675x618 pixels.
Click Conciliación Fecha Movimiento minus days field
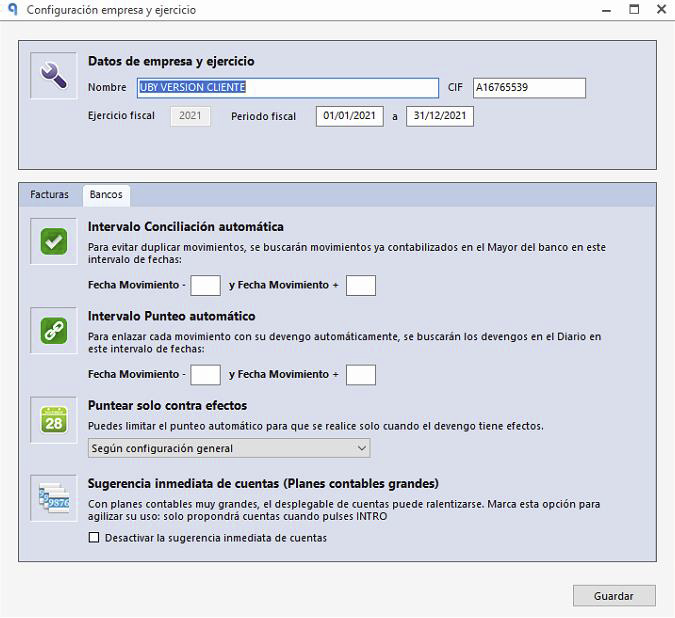point(205,285)
